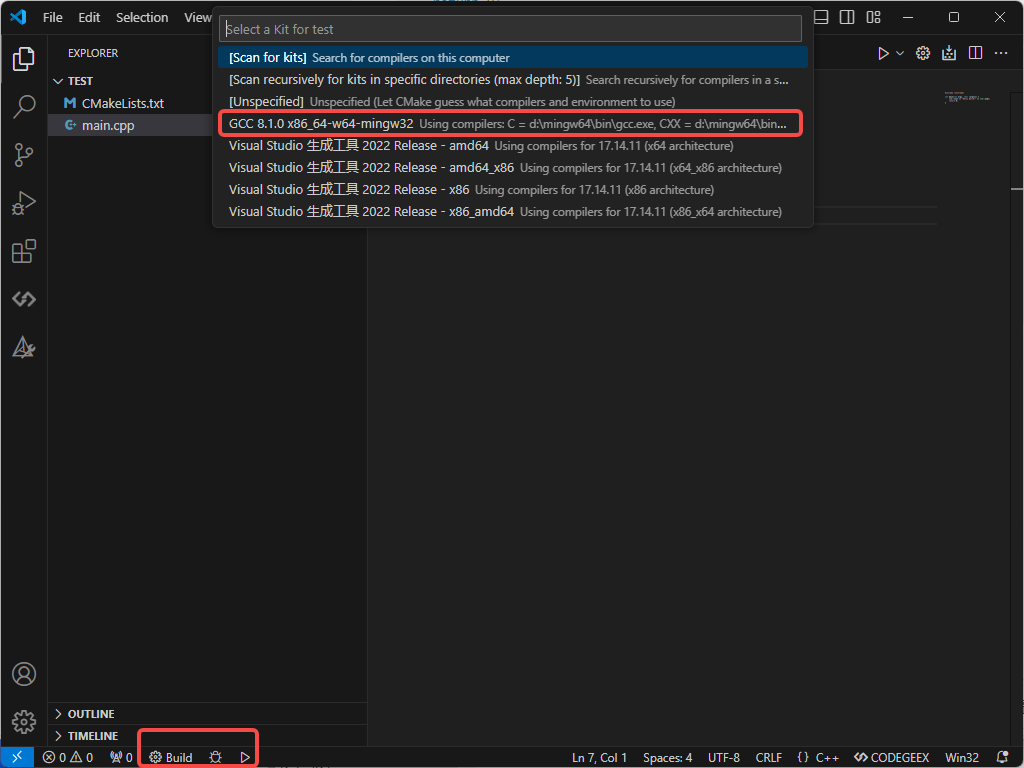Select Scan recursively for kits option

pos(513,80)
